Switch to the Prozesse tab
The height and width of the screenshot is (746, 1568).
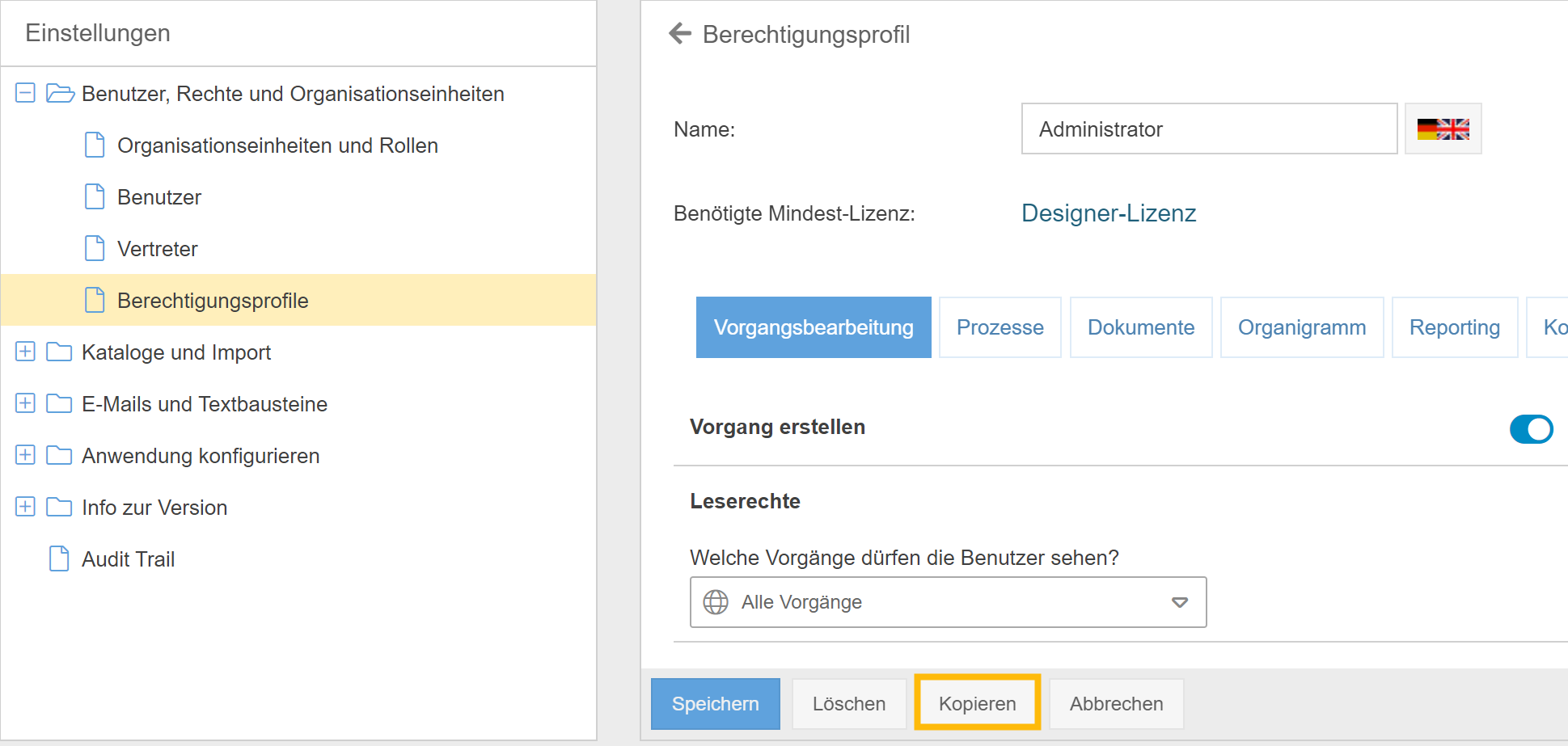[x=1000, y=327]
